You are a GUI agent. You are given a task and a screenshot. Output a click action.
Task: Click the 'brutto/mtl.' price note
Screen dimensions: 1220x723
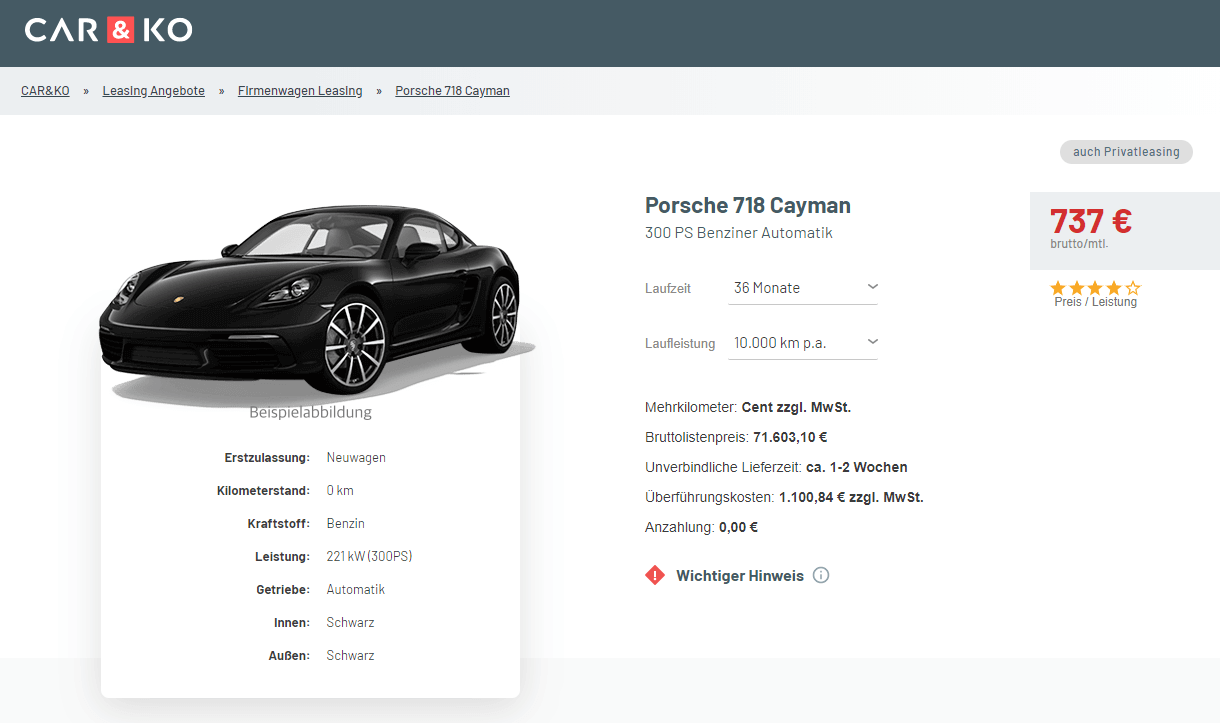pos(1079,244)
